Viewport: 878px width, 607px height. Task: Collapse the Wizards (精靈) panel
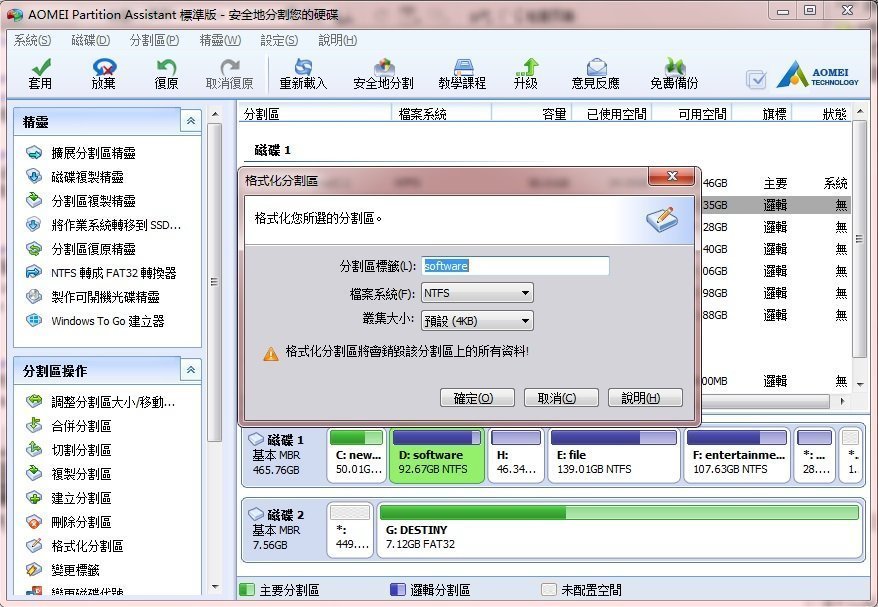click(x=191, y=121)
